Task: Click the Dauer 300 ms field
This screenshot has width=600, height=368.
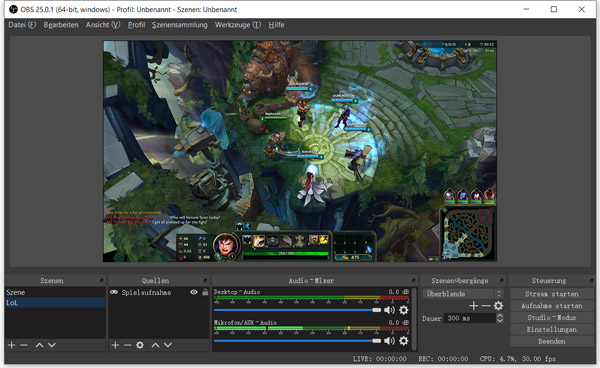Action: tap(470, 318)
